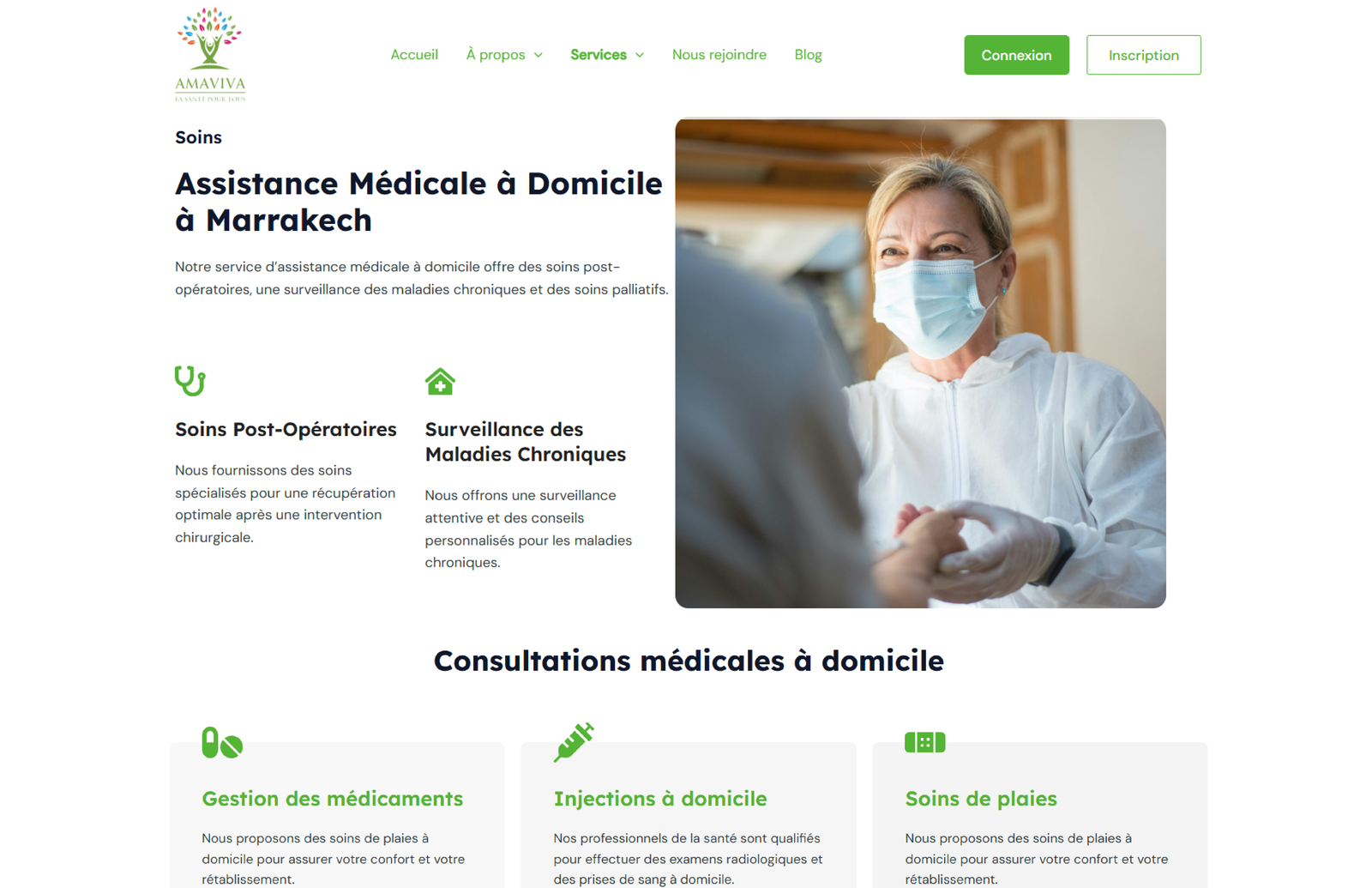Viewport: 1372px width, 888px height.
Task: Open the Services menu item
Action: [x=599, y=55]
